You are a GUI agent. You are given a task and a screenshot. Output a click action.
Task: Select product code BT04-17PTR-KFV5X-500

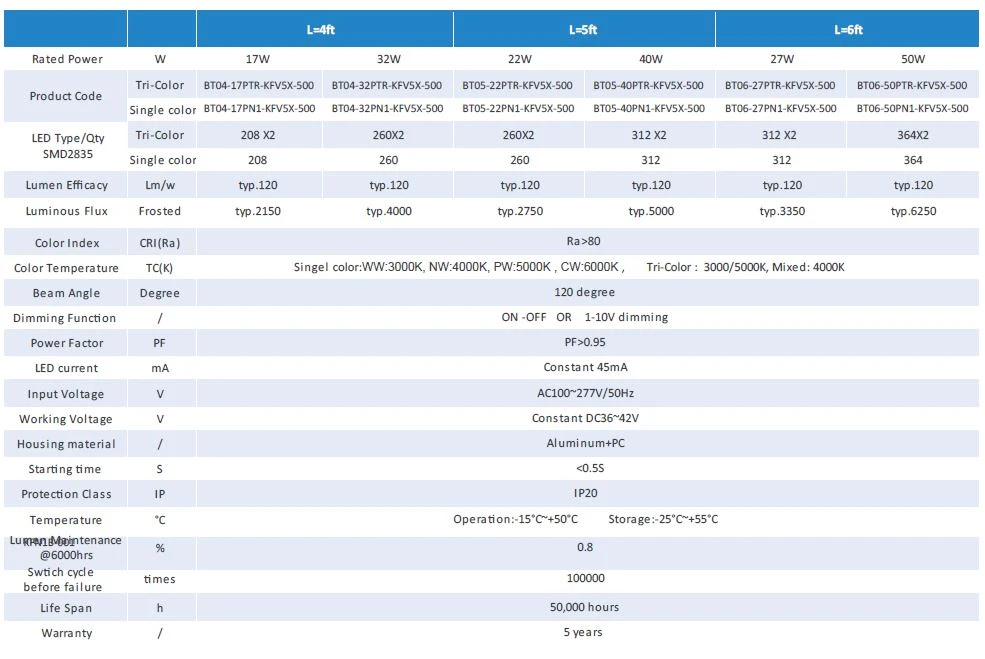(259, 85)
